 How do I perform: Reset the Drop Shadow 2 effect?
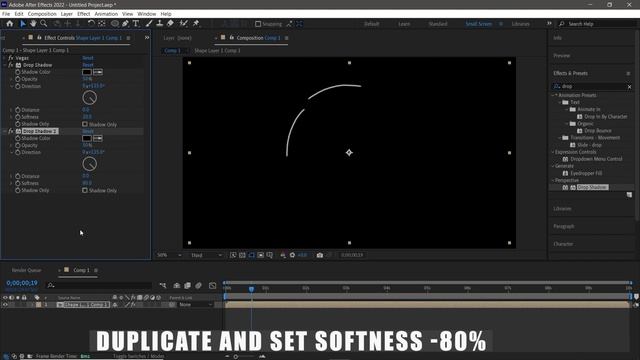point(88,131)
